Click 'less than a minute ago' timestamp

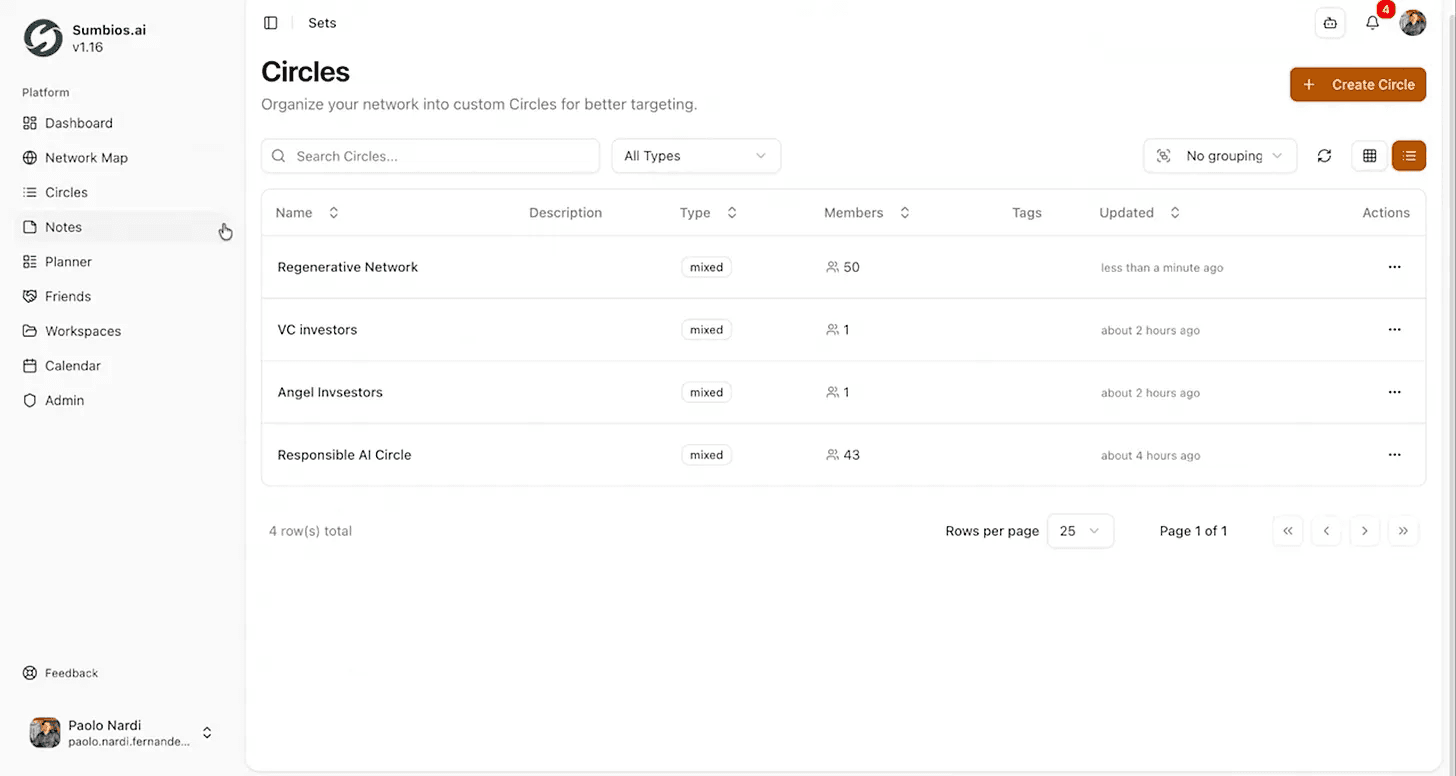[1162, 268]
